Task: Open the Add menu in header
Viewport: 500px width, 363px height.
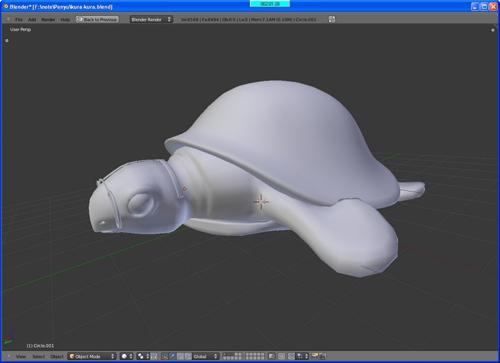Action: click(32, 20)
